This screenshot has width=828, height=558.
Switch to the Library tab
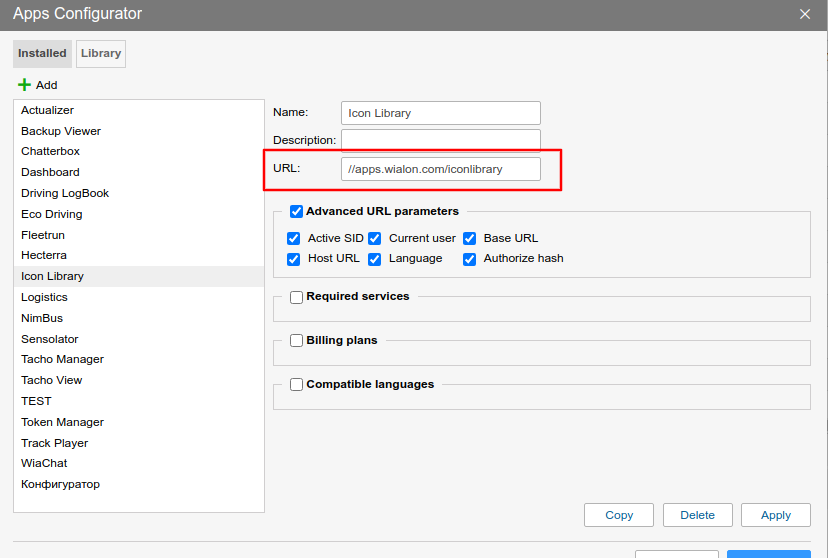pyautogui.click(x=101, y=54)
